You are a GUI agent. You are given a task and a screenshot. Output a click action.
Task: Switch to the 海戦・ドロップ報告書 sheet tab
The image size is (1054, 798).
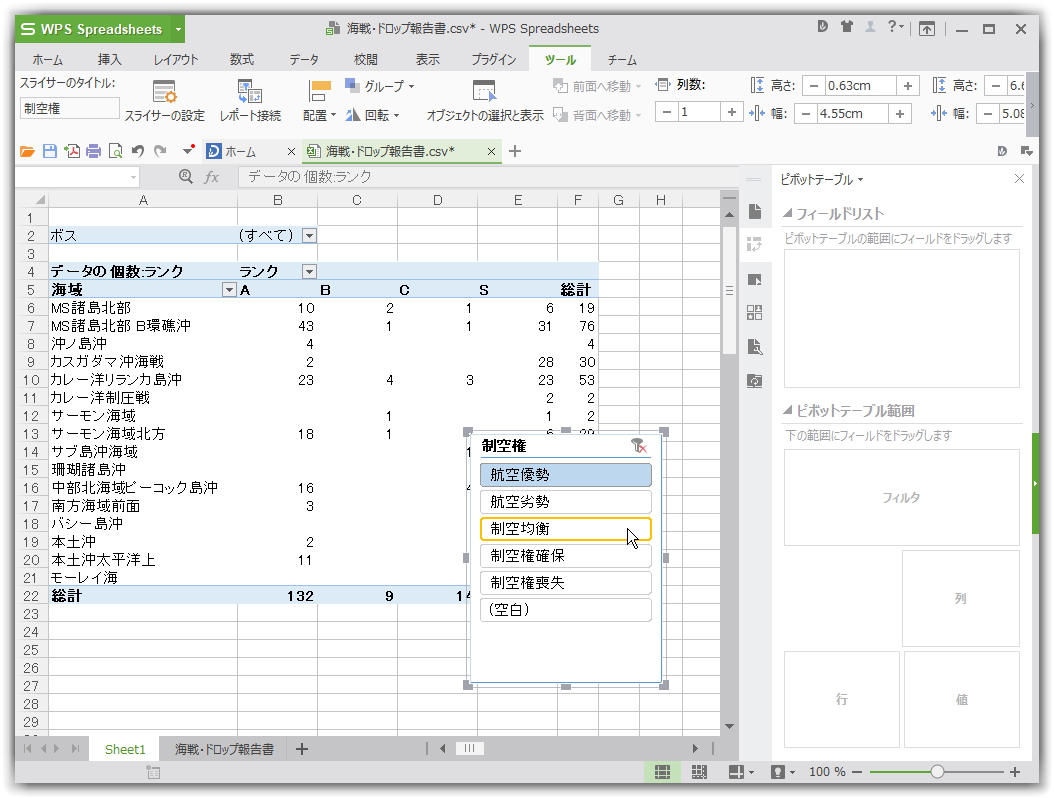[x=225, y=749]
